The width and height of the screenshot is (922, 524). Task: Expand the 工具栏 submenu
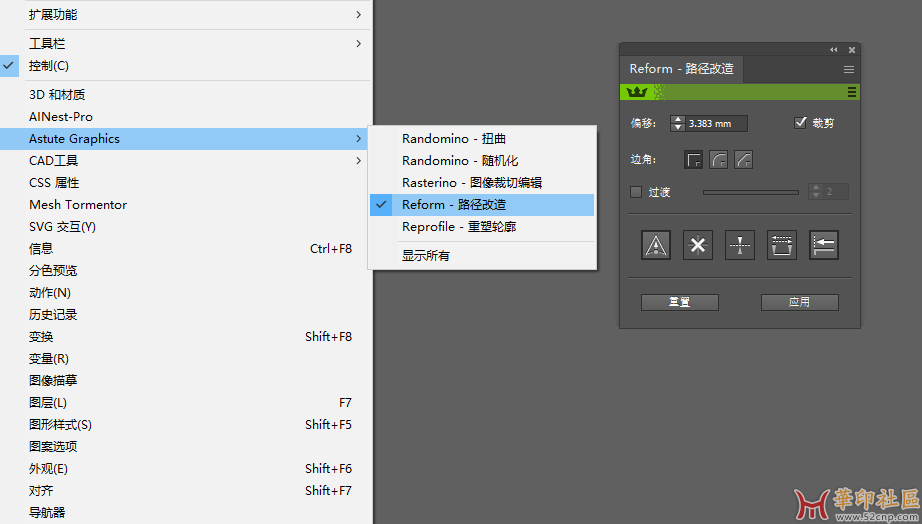(185, 44)
